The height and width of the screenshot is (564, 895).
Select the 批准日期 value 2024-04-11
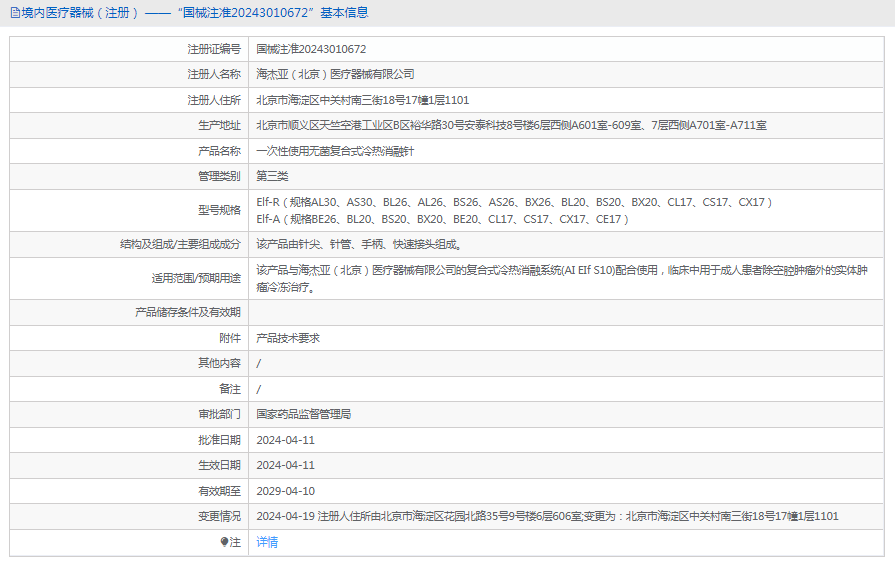(x=285, y=440)
